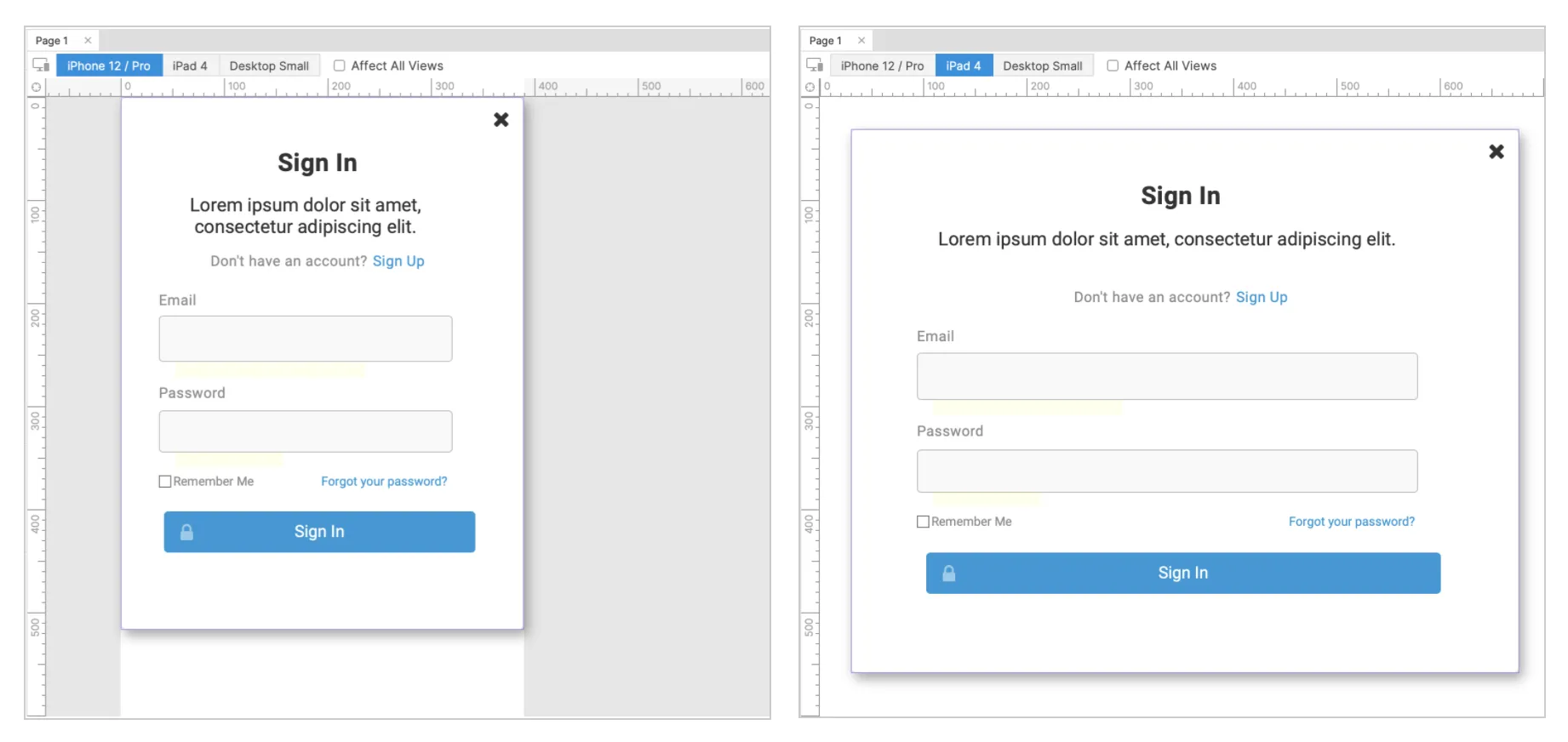Enable Affect All Views in the right pane

pos(1113,66)
